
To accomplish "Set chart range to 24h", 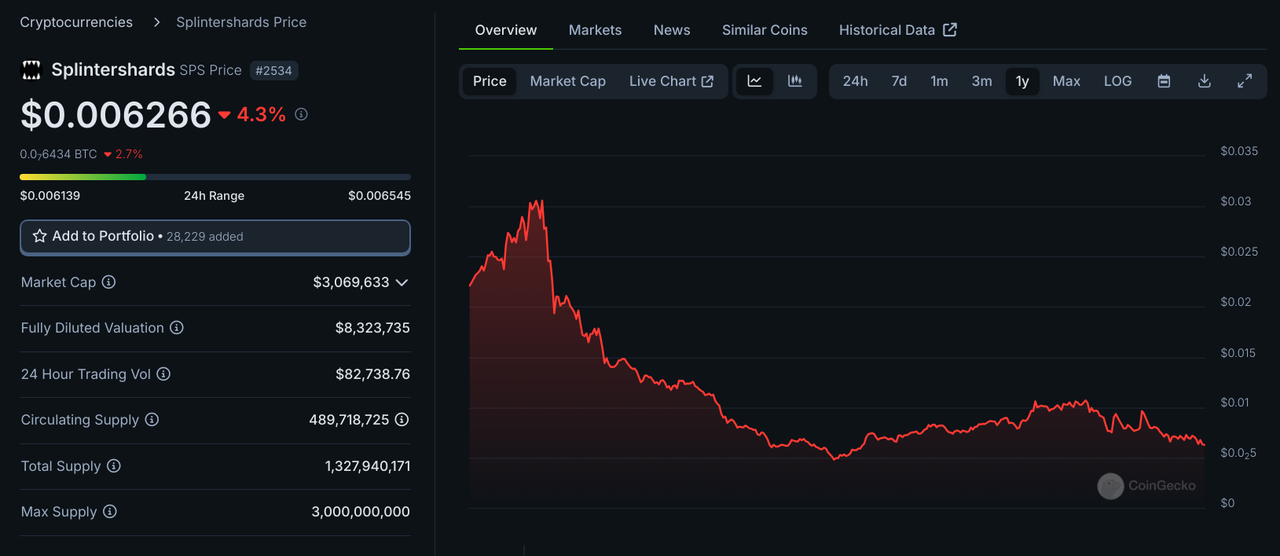I will pyautogui.click(x=855, y=81).
